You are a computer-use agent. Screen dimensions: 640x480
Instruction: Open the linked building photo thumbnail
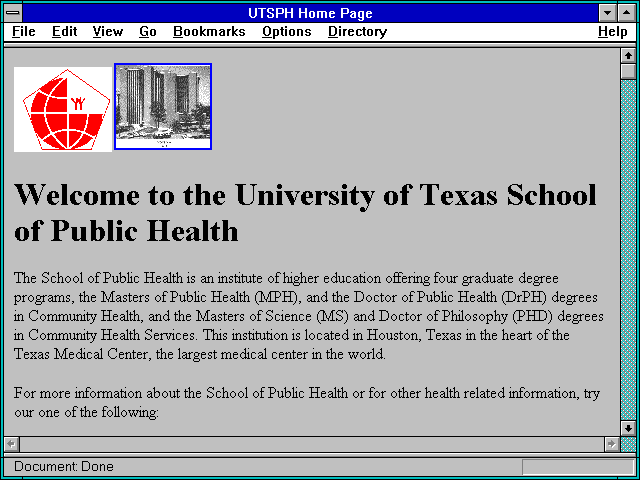(163, 107)
